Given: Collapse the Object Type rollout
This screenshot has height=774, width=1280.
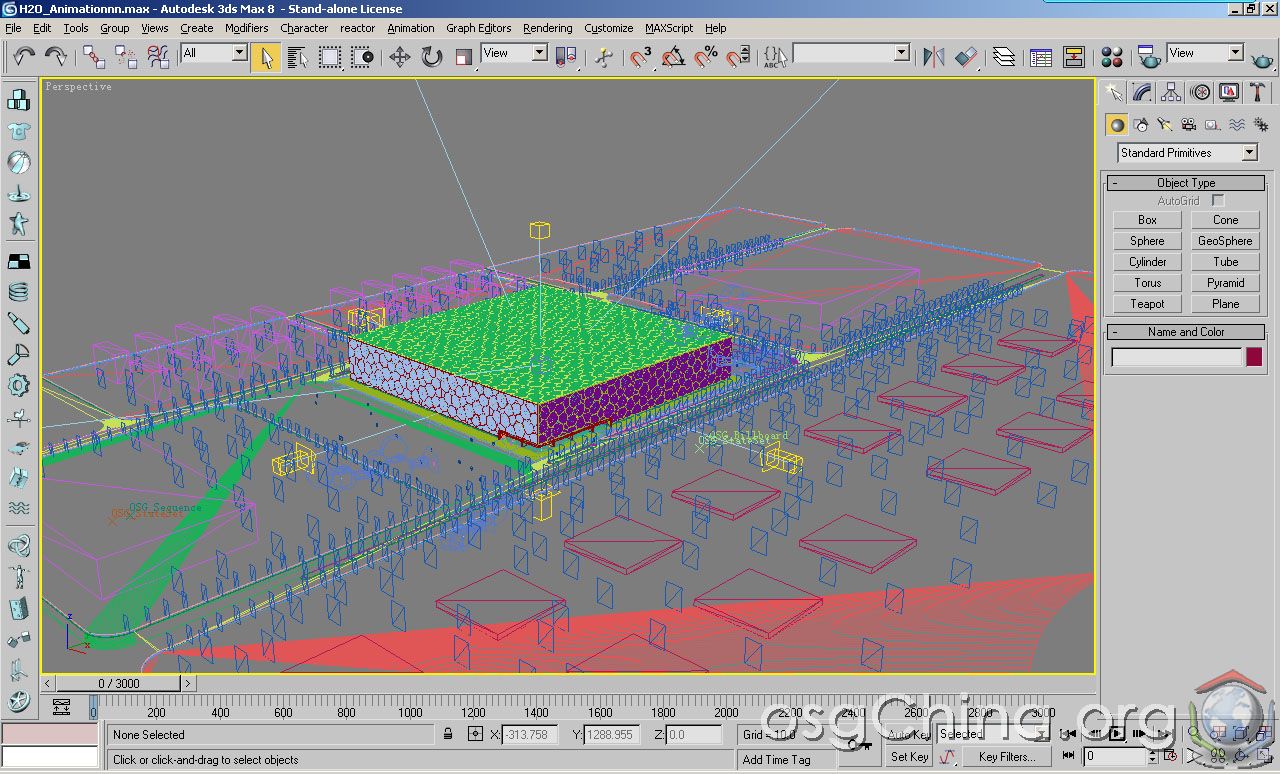Looking at the screenshot, I should (x=1186, y=183).
